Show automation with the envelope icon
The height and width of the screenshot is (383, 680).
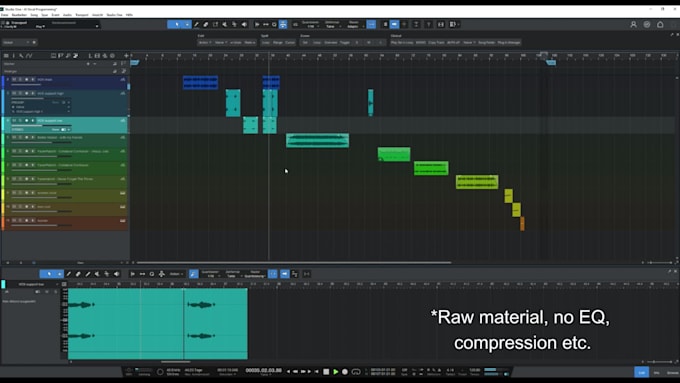[x=29, y=56]
